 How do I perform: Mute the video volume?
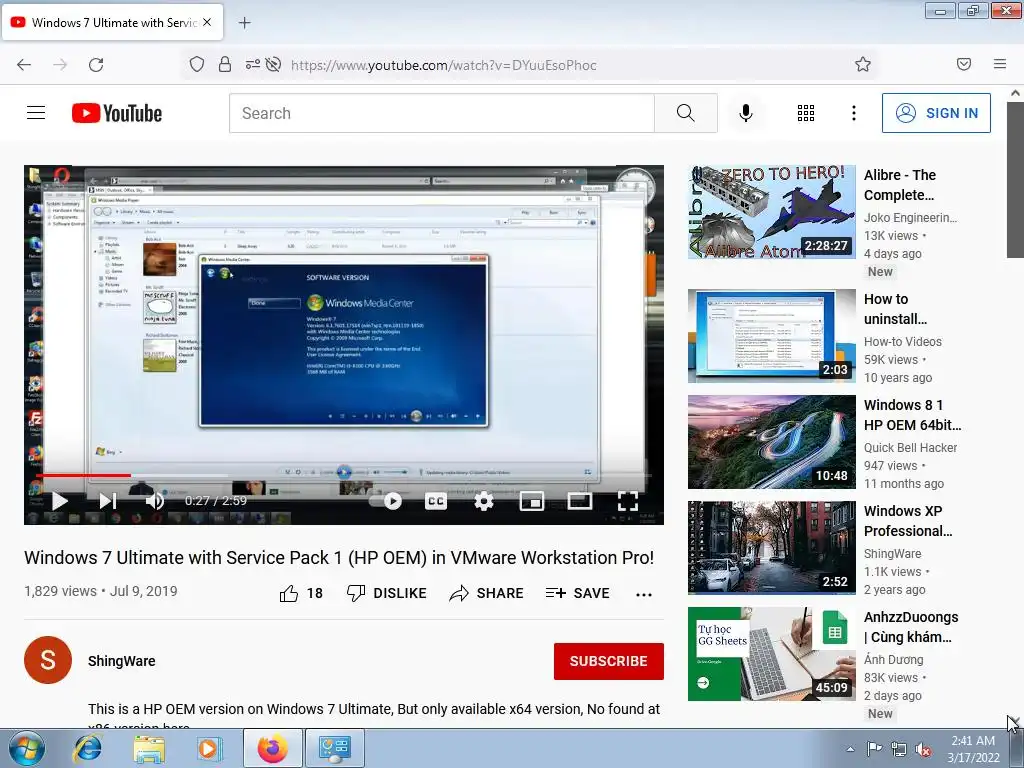pyautogui.click(x=155, y=501)
